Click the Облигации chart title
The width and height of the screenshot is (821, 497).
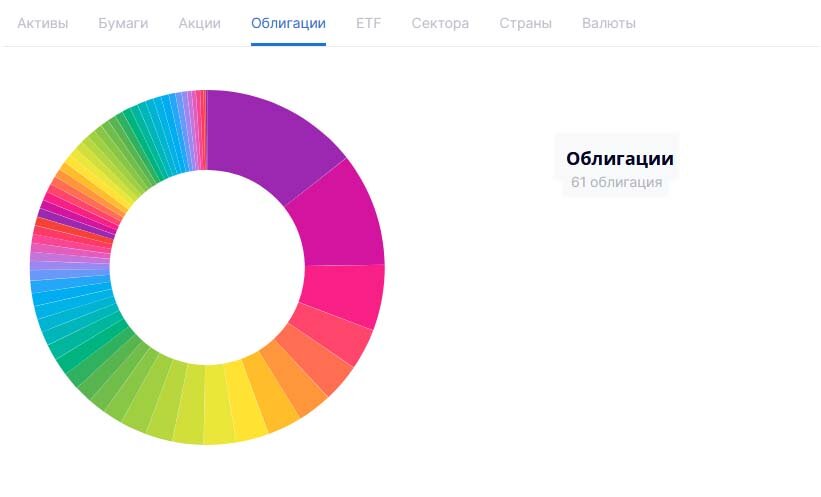pos(620,158)
